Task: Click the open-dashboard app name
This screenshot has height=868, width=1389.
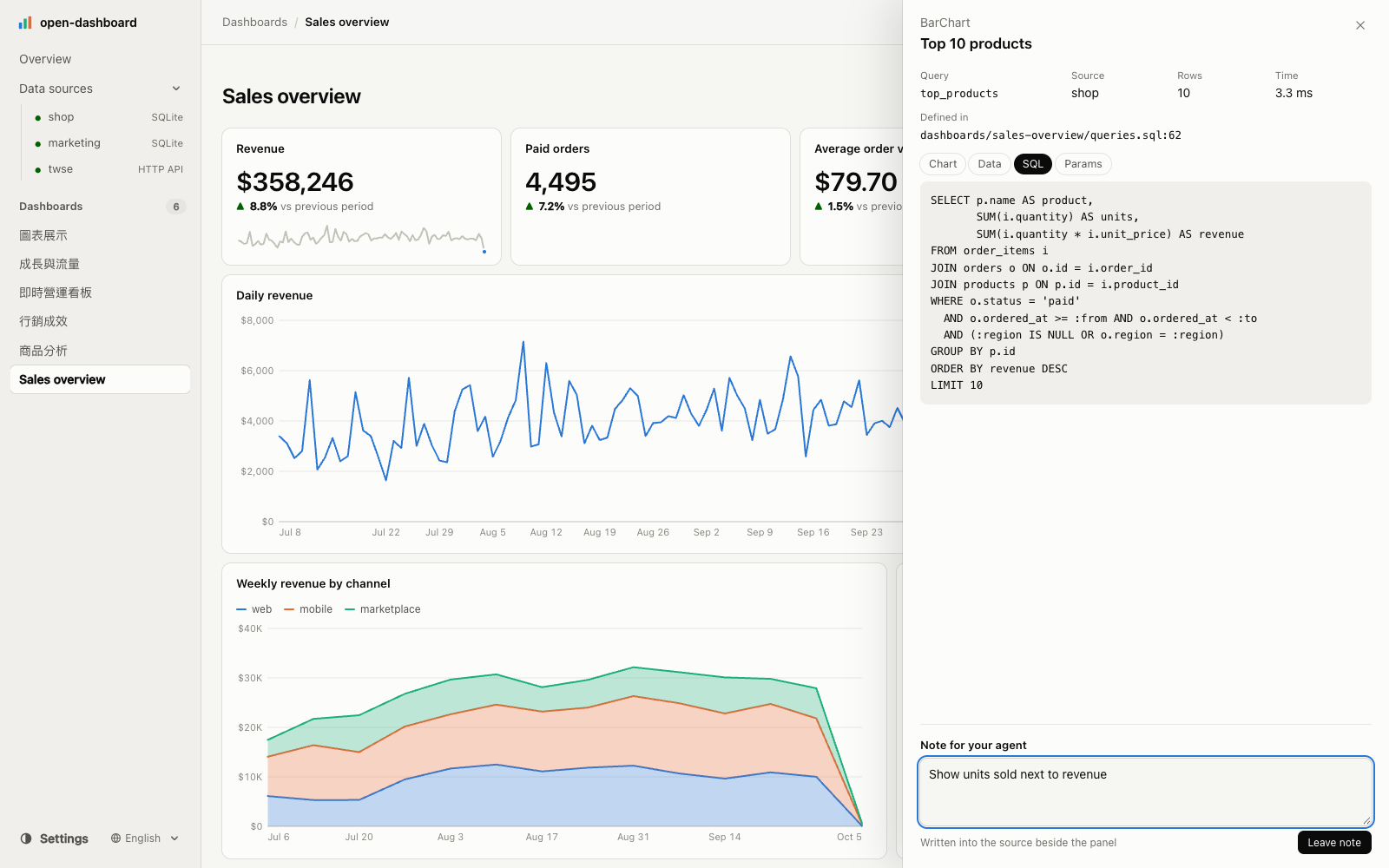Action: click(89, 23)
